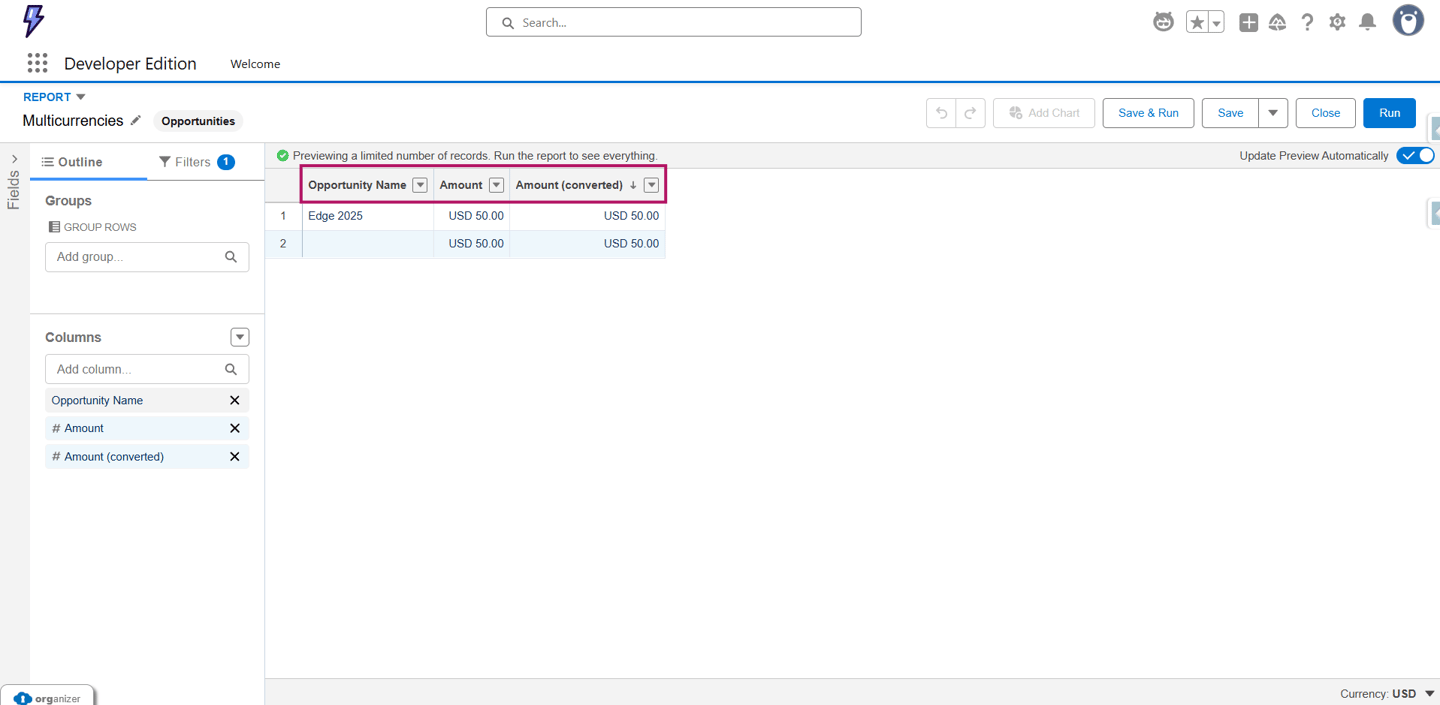Switch to the Filters tab
This screenshot has width=1440, height=705.
197,162
